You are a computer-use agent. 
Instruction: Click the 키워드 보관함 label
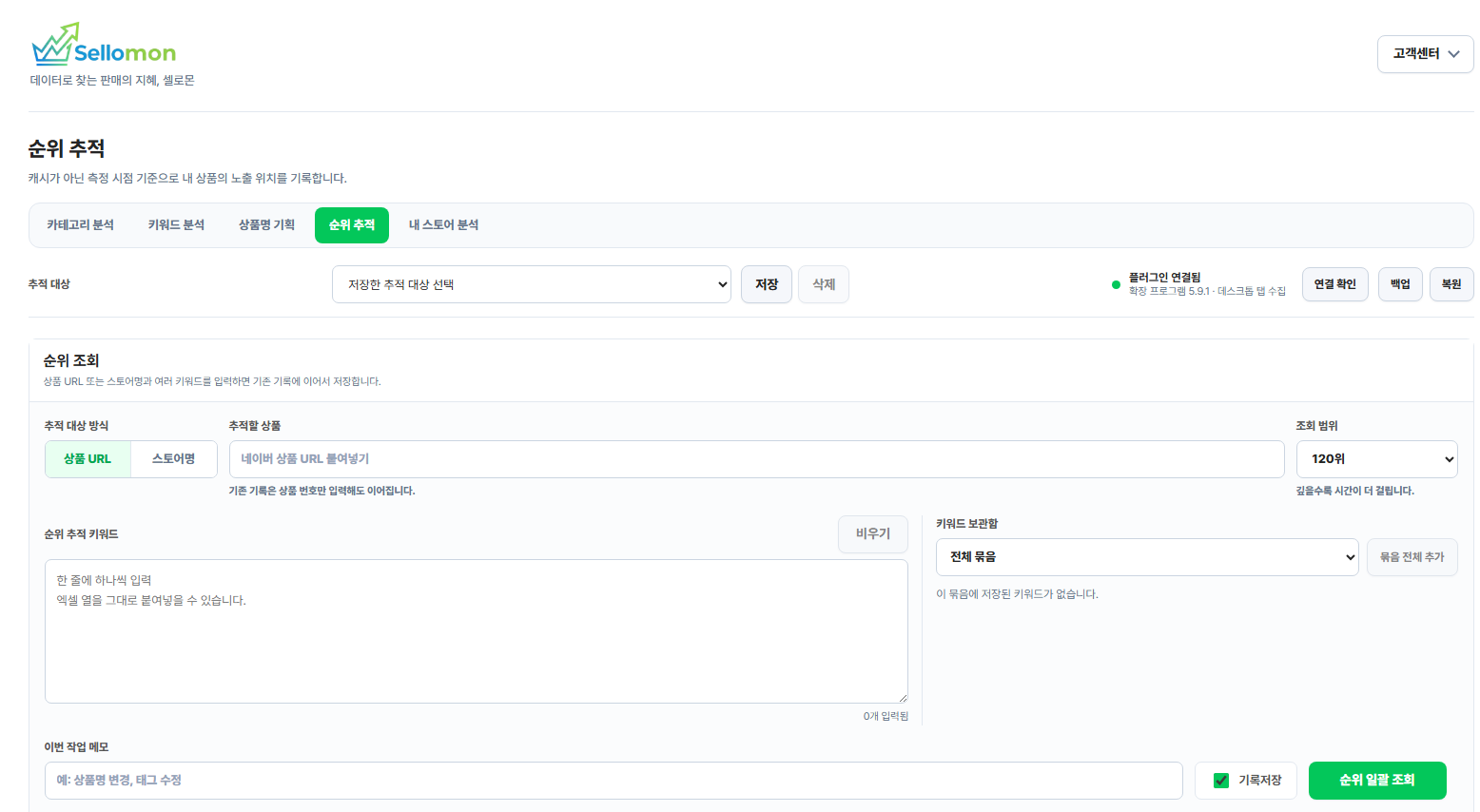[x=967, y=524]
